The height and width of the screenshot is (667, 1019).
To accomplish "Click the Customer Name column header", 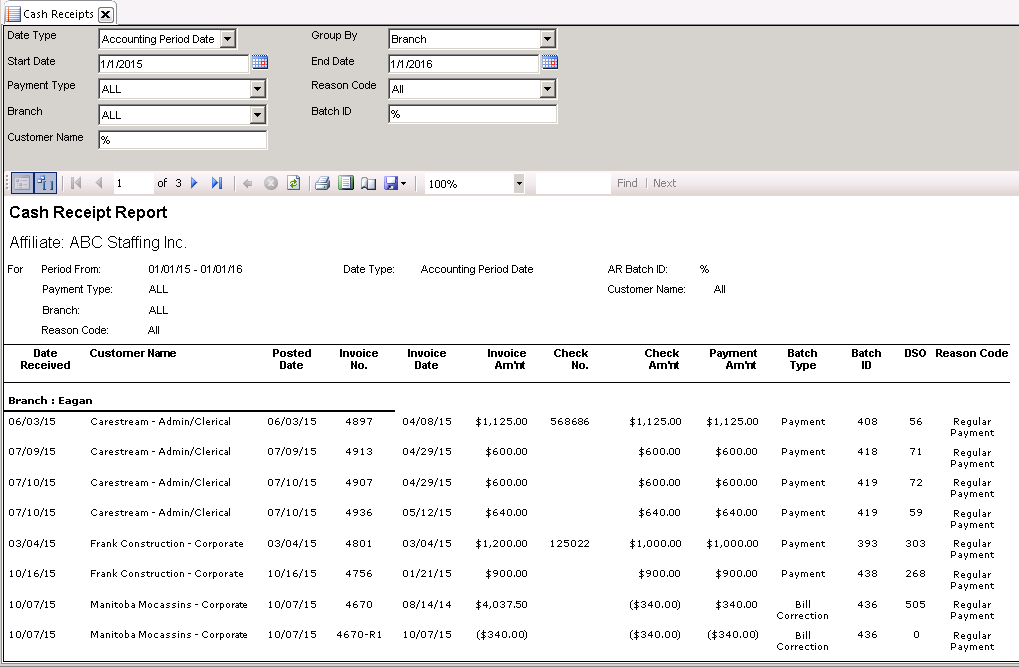I will [133, 353].
